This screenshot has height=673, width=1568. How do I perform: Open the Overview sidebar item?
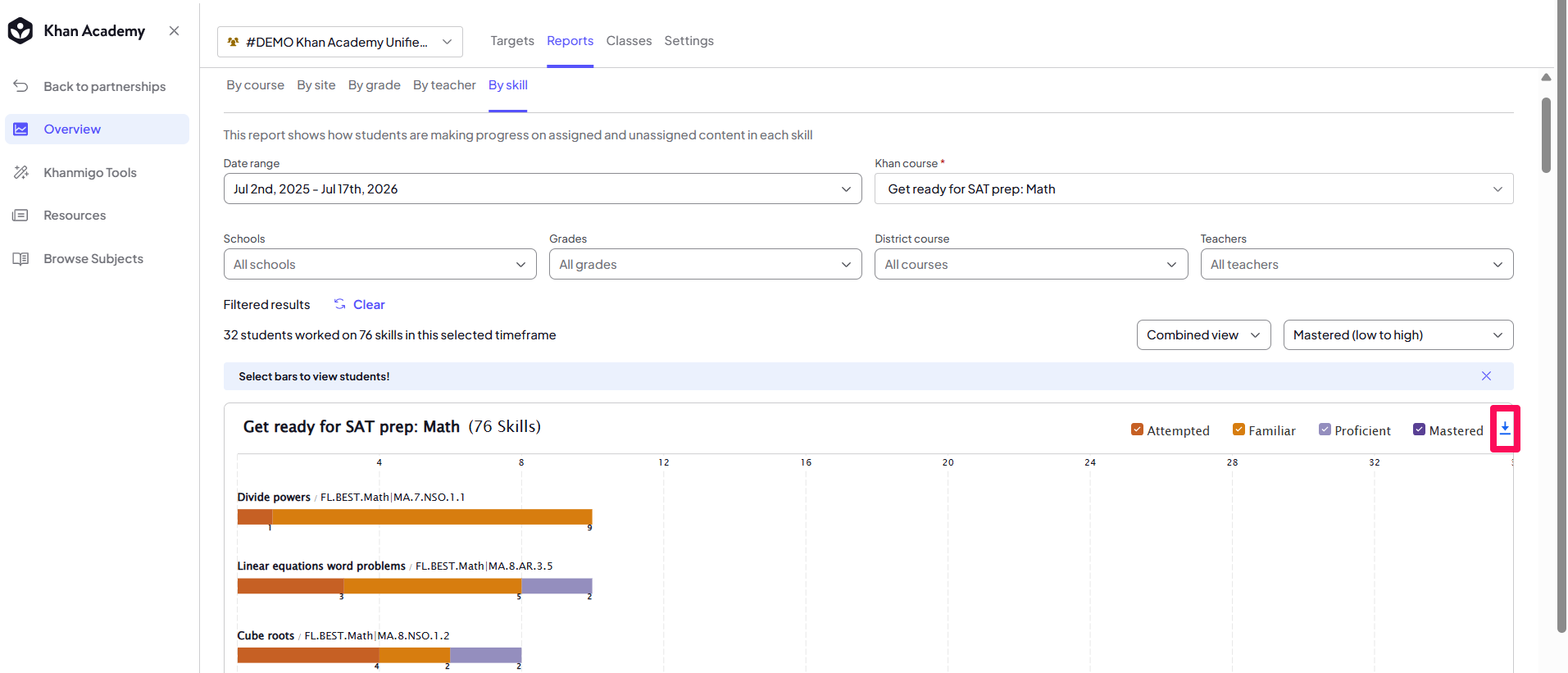[x=98, y=130]
